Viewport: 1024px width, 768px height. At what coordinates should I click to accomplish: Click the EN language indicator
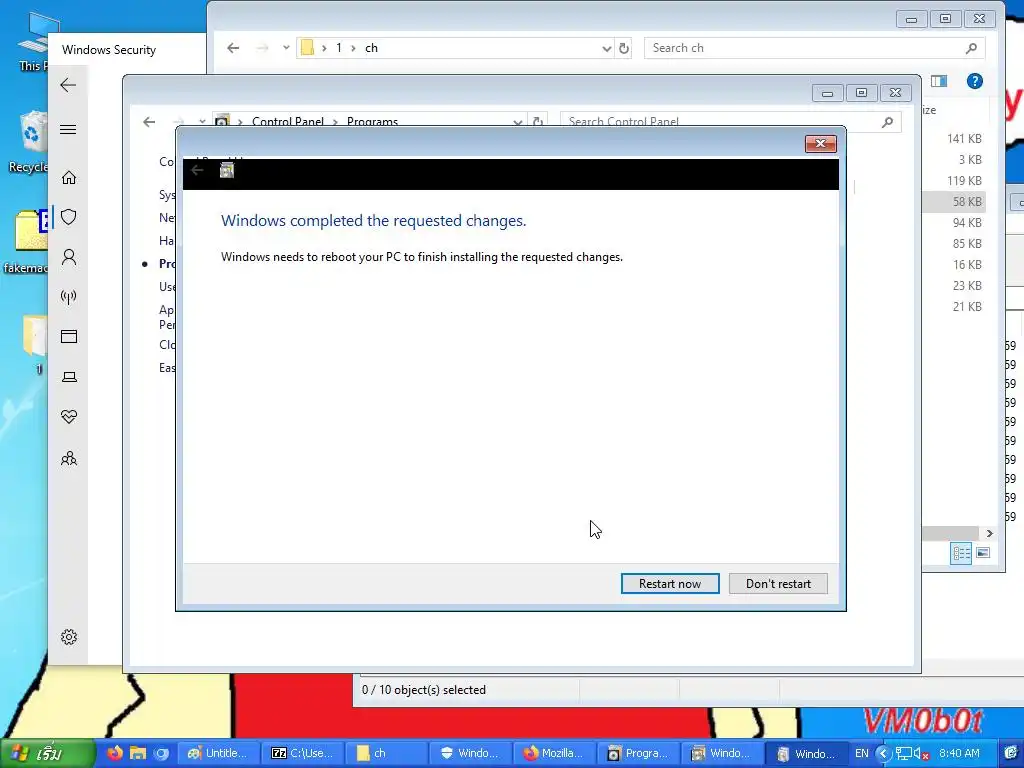[x=861, y=753]
